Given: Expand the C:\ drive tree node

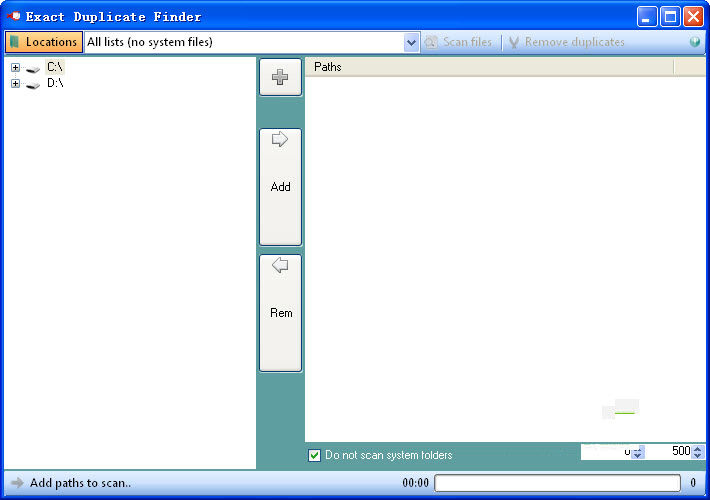Looking at the screenshot, I should click(15, 67).
